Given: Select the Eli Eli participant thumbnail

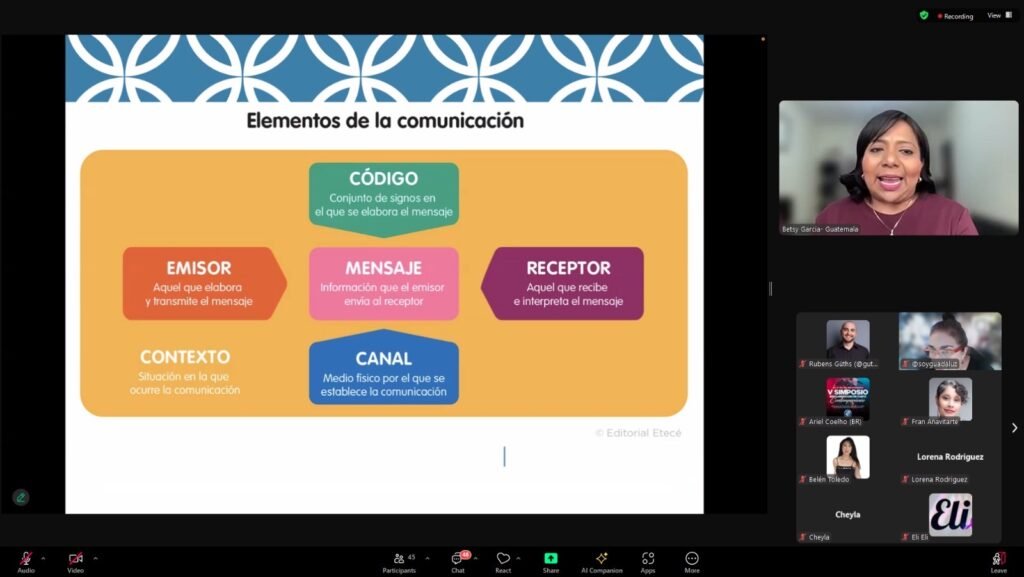Looking at the screenshot, I should pyautogui.click(x=950, y=515).
